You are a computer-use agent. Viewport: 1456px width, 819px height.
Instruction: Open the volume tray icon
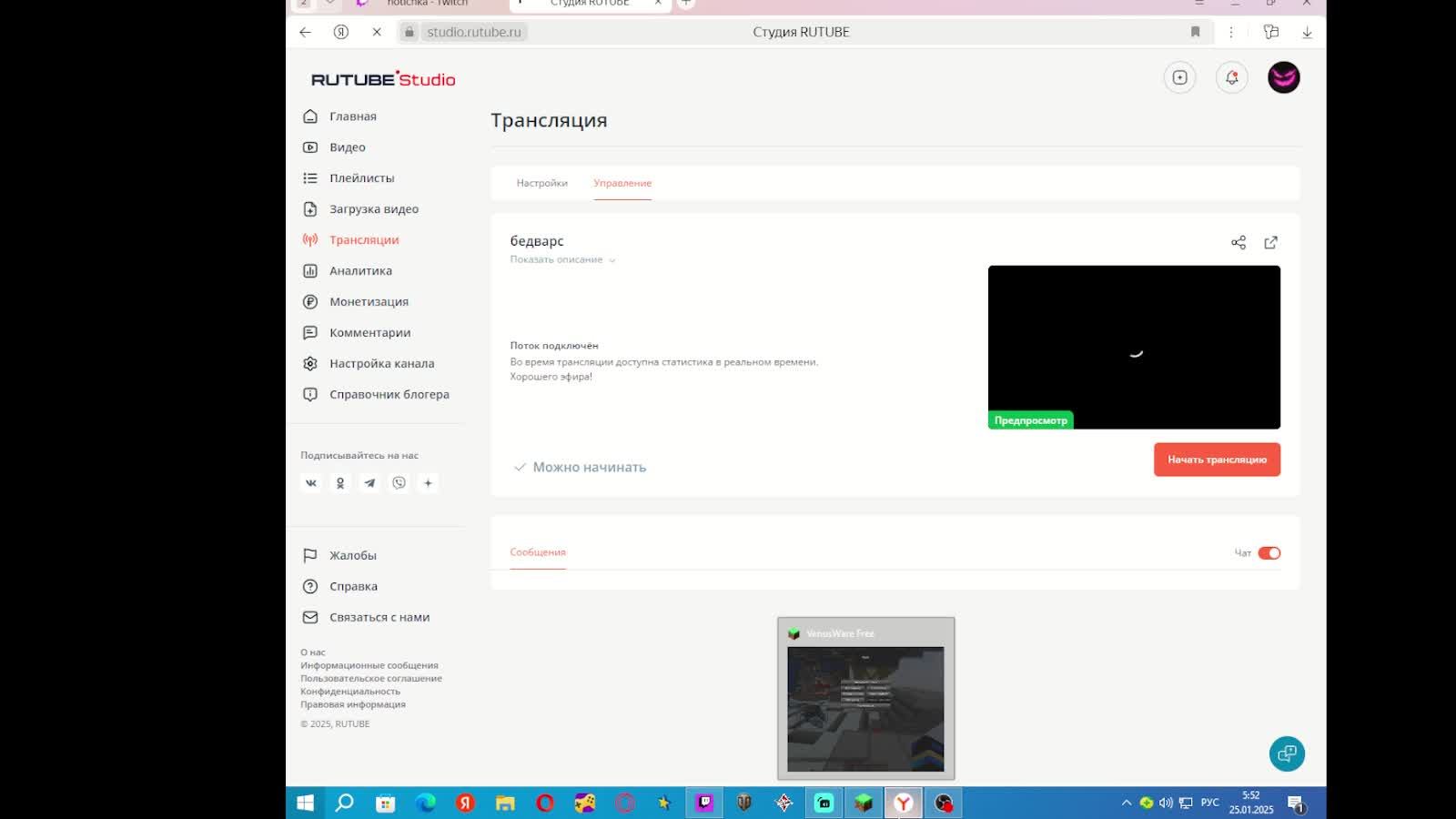(x=1166, y=803)
